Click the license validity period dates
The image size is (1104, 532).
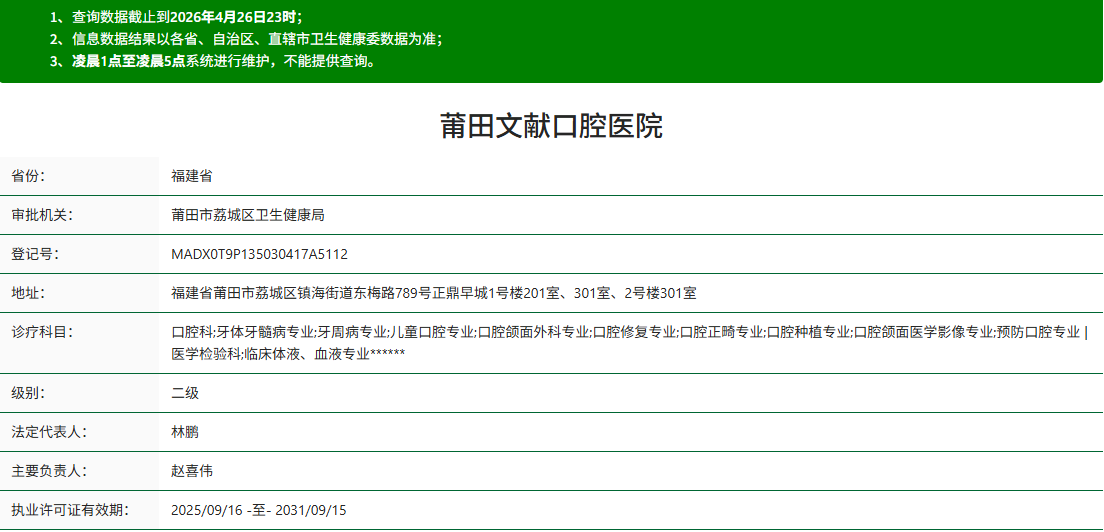point(259,510)
